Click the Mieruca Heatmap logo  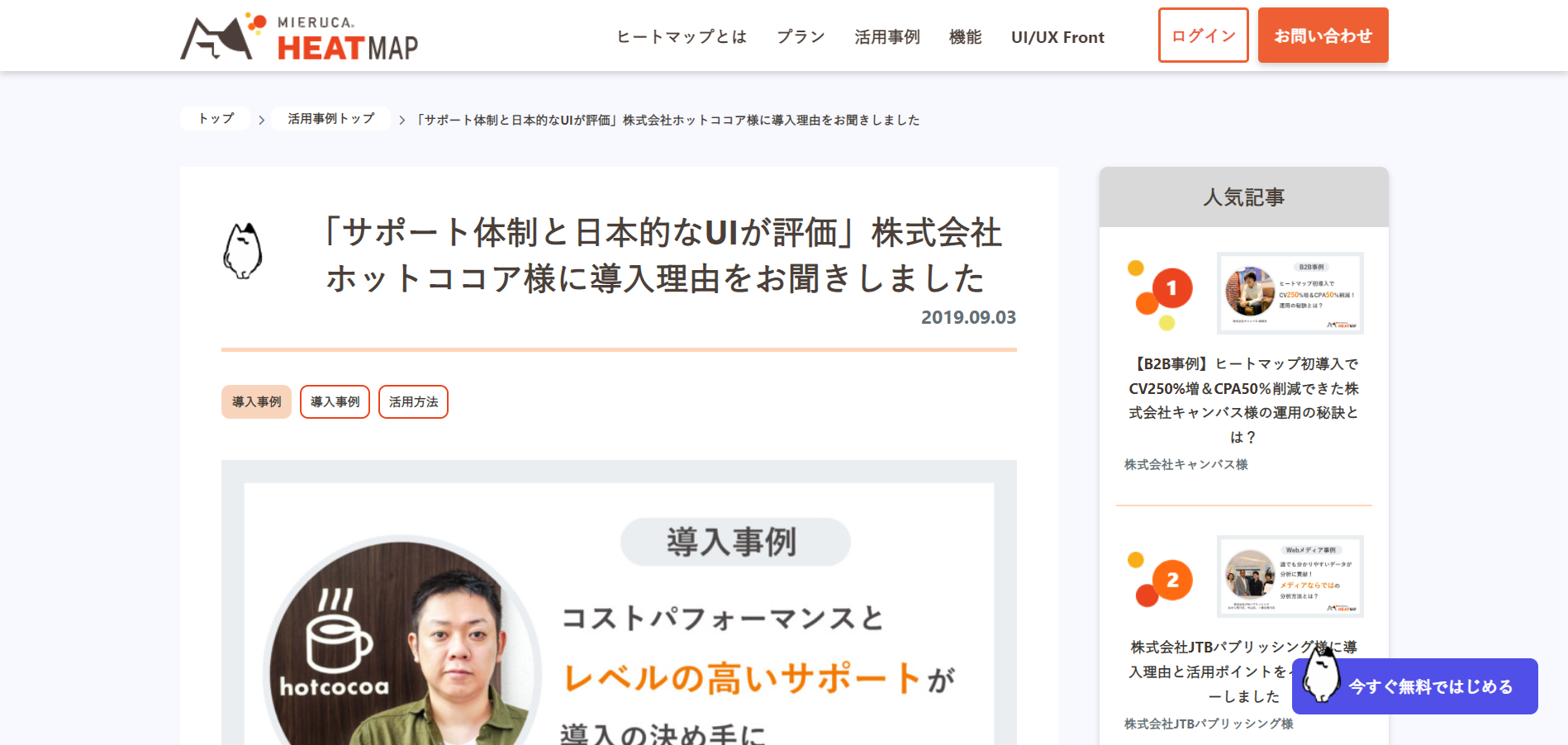coord(299,37)
